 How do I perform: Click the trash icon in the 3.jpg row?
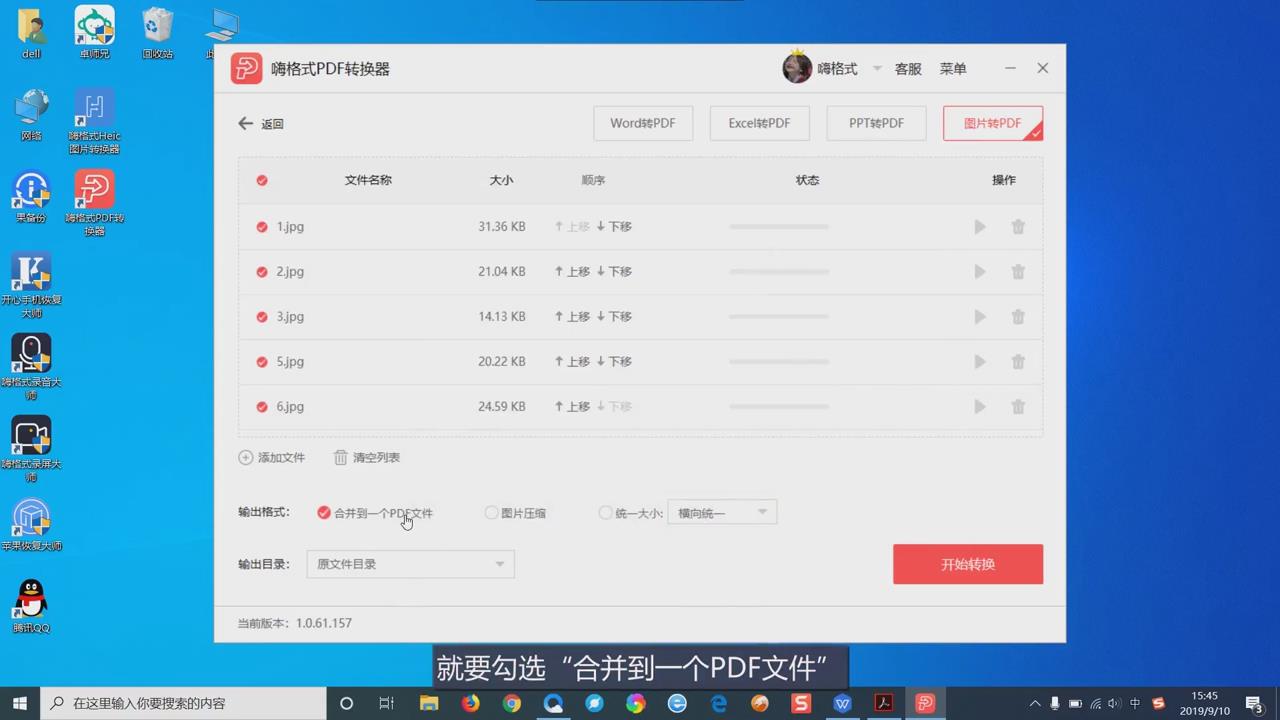click(1018, 317)
